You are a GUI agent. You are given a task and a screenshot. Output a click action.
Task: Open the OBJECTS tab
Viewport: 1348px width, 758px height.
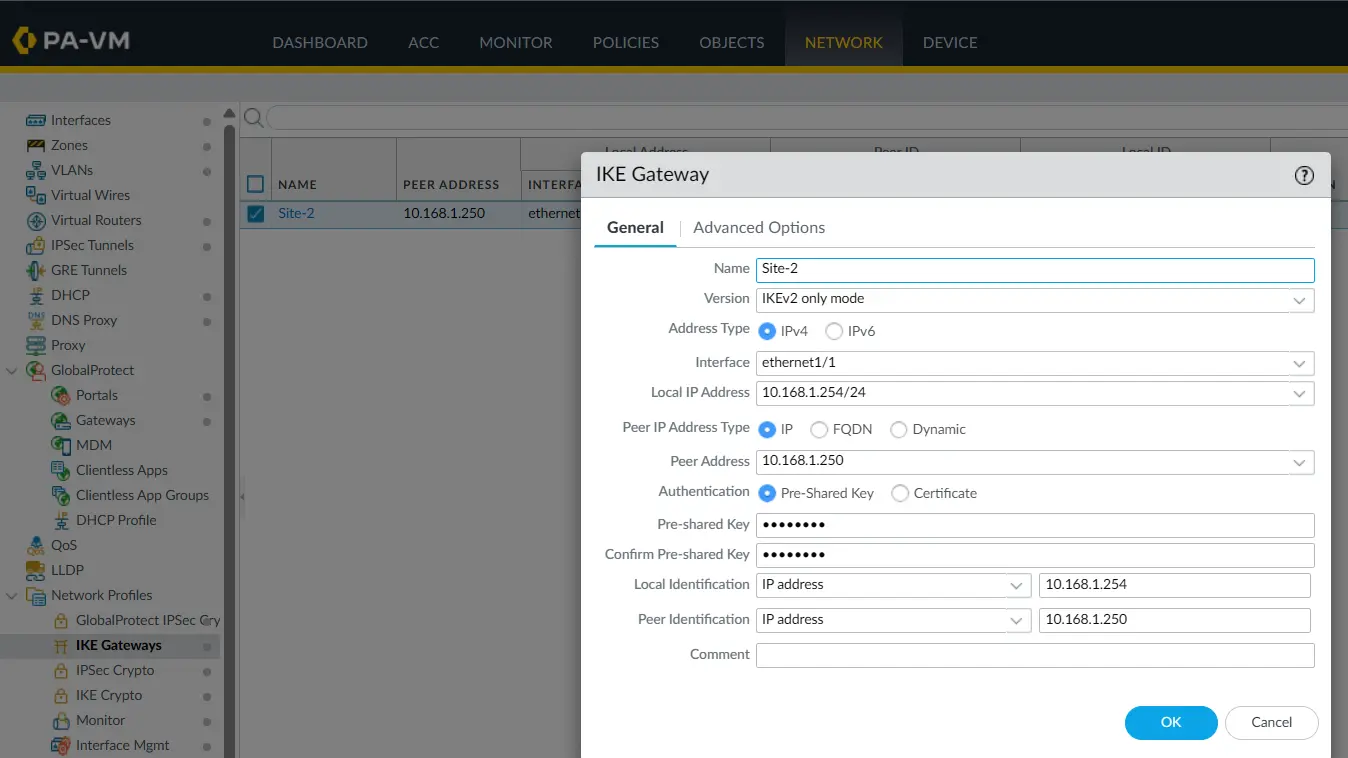(x=732, y=43)
